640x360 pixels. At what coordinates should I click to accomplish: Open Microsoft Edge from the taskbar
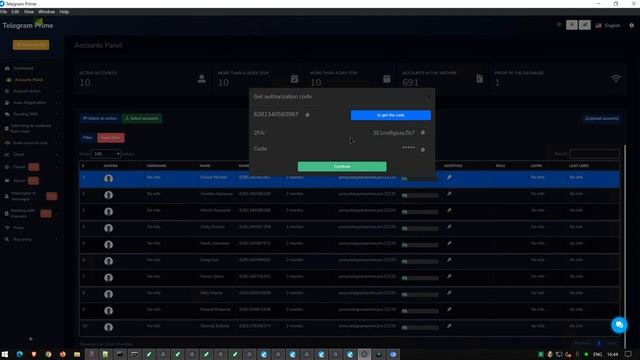20,354
